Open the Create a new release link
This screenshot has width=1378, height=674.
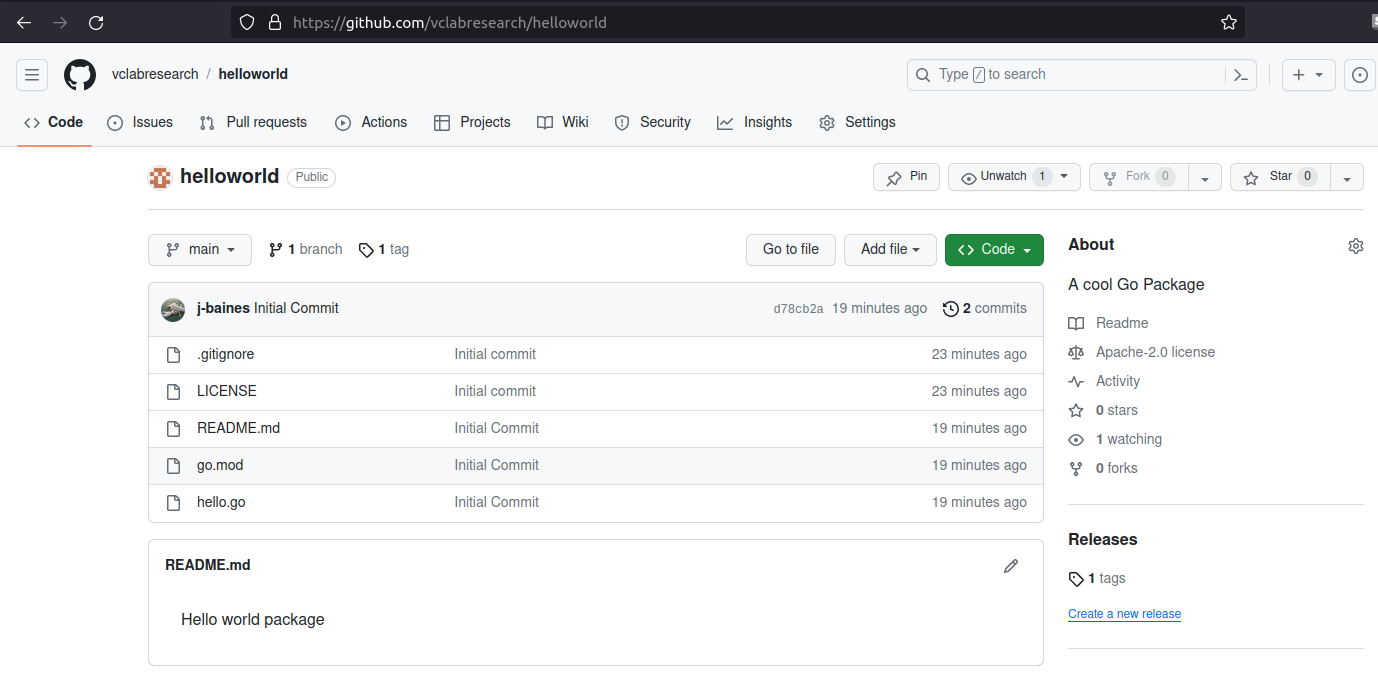pos(1123,613)
